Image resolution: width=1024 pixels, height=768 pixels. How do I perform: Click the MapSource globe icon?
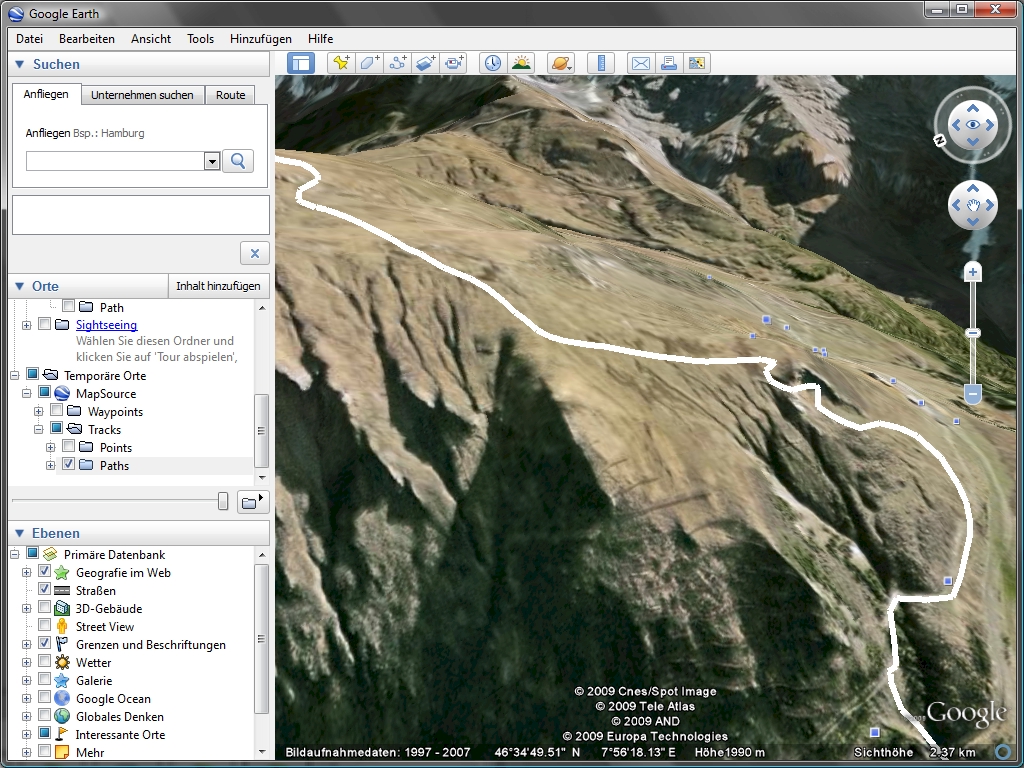click(x=61, y=394)
